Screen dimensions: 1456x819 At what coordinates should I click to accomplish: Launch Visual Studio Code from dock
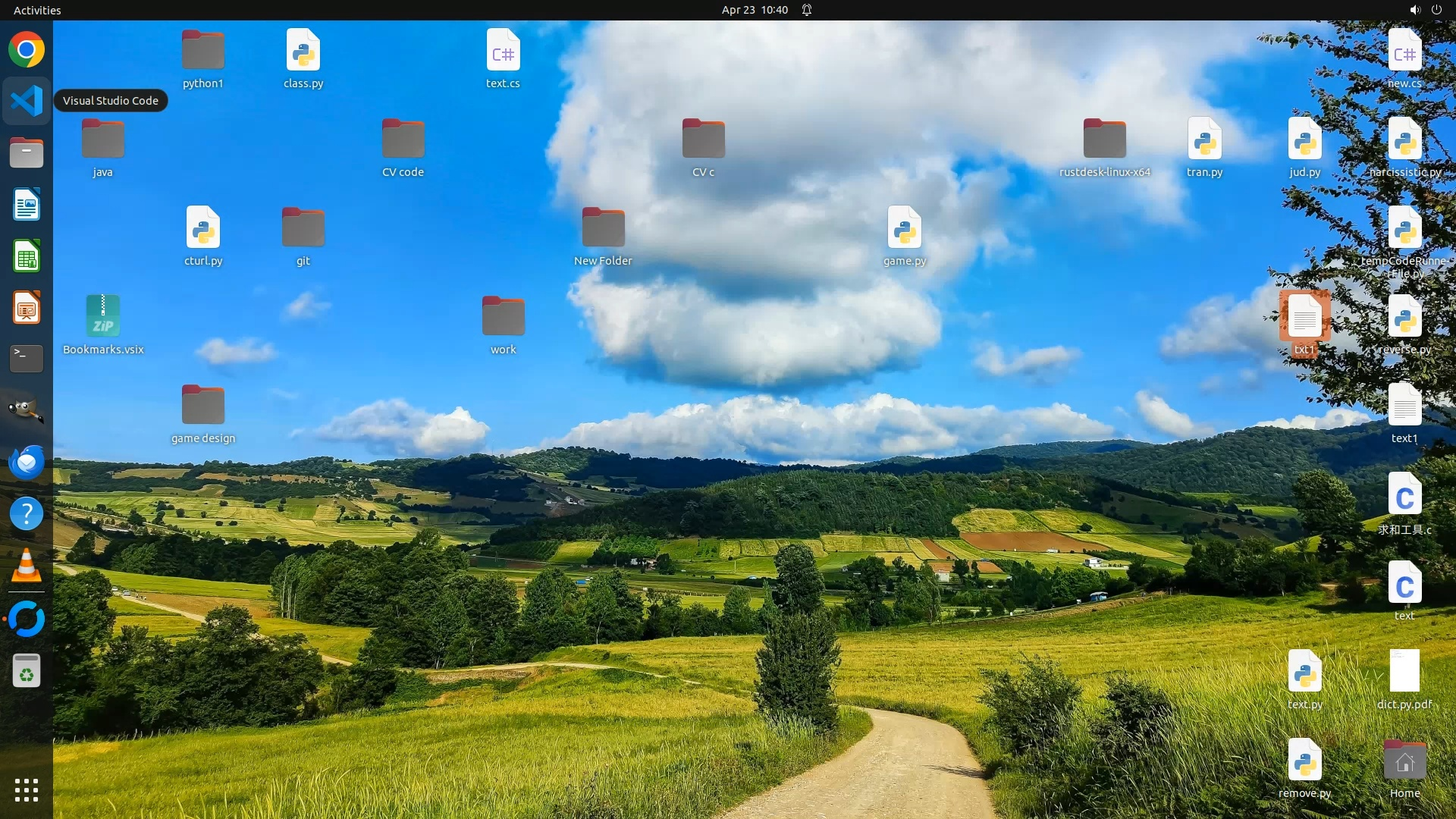click(27, 101)
